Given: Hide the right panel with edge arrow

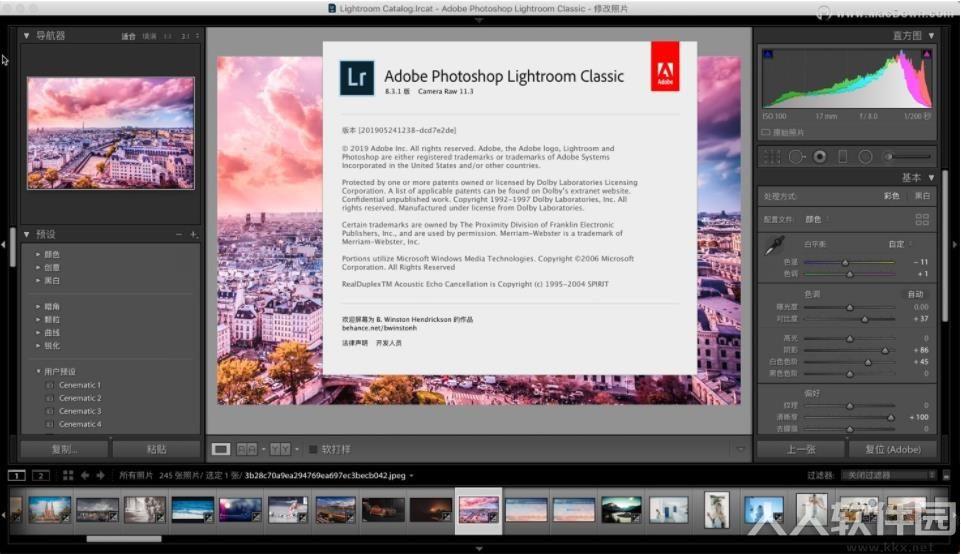Looking at the screenshot, I should tap(955, 245).
